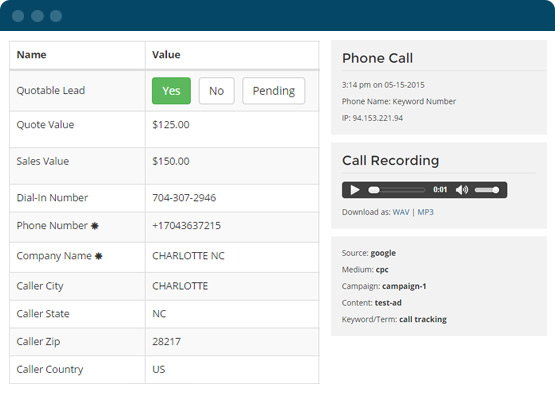Click the Name column header
This screenshot has height=398, width=555.
click(32, 55)
